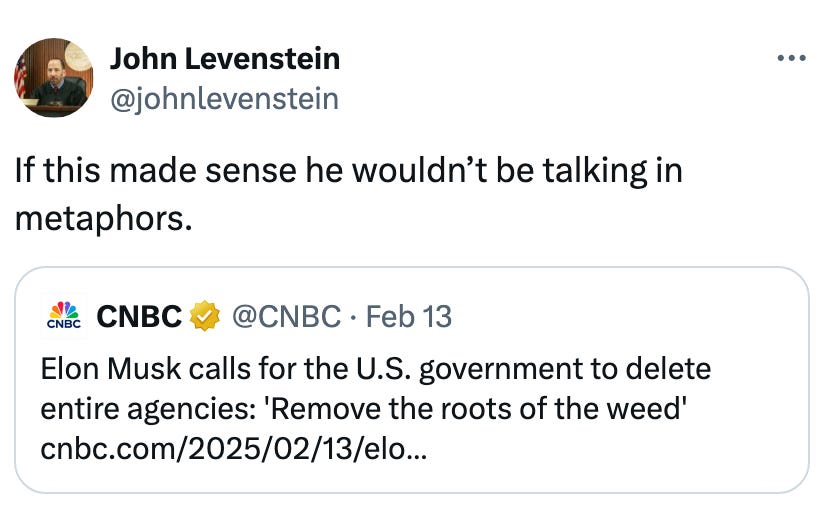Image resolution: width=826 pixels, height=512 pixels.
Task: Open the CNBC account name in quoted tweet
Action: [x=139, y=316]
